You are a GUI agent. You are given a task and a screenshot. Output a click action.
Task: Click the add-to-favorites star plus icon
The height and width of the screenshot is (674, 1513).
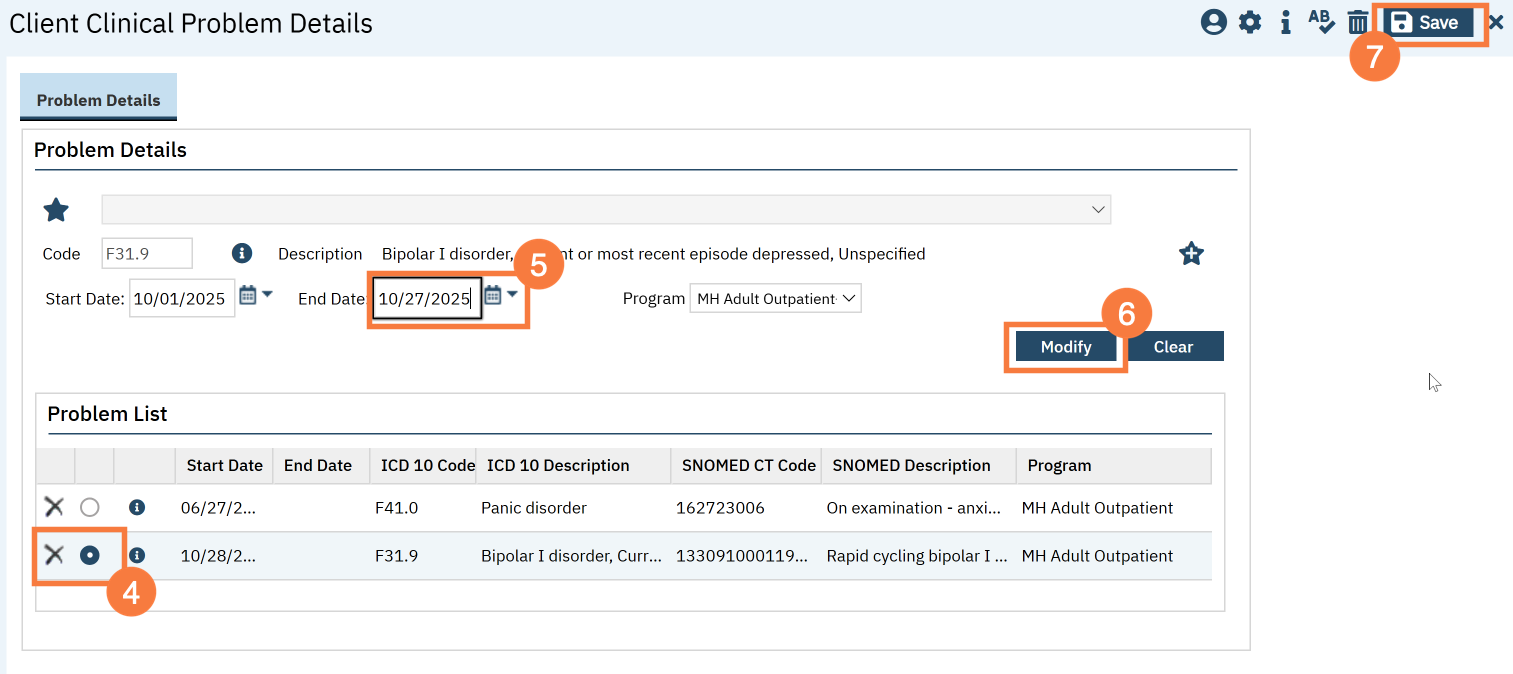click(1190, 253)
